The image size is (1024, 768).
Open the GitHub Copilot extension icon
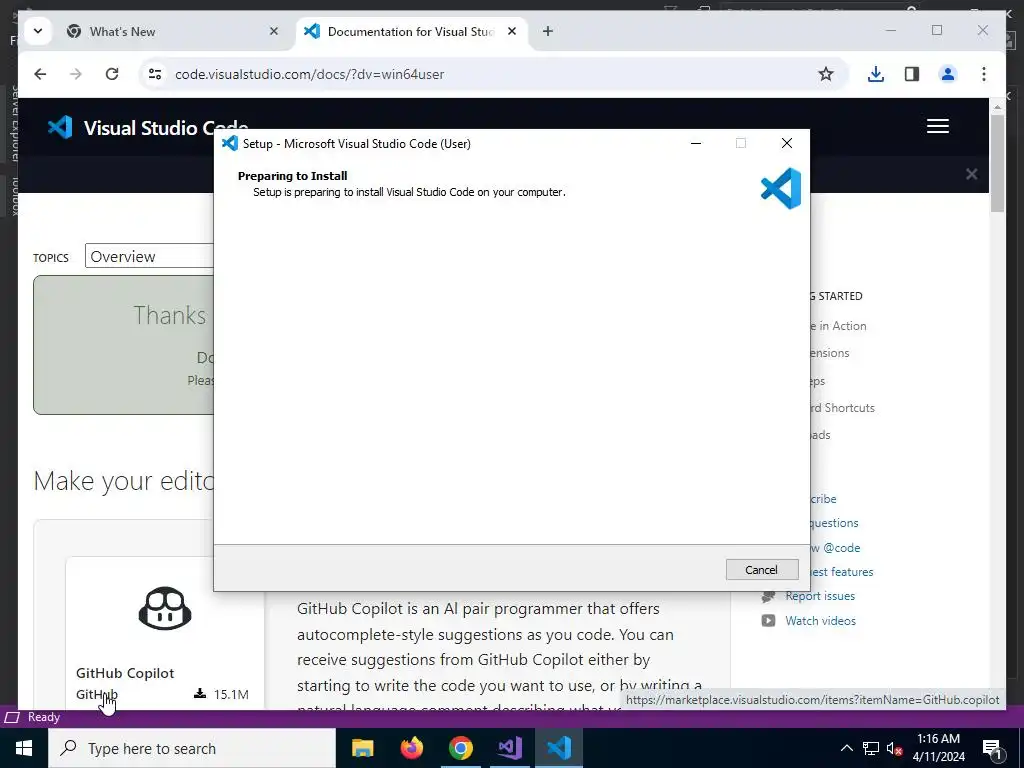point(165,608)
